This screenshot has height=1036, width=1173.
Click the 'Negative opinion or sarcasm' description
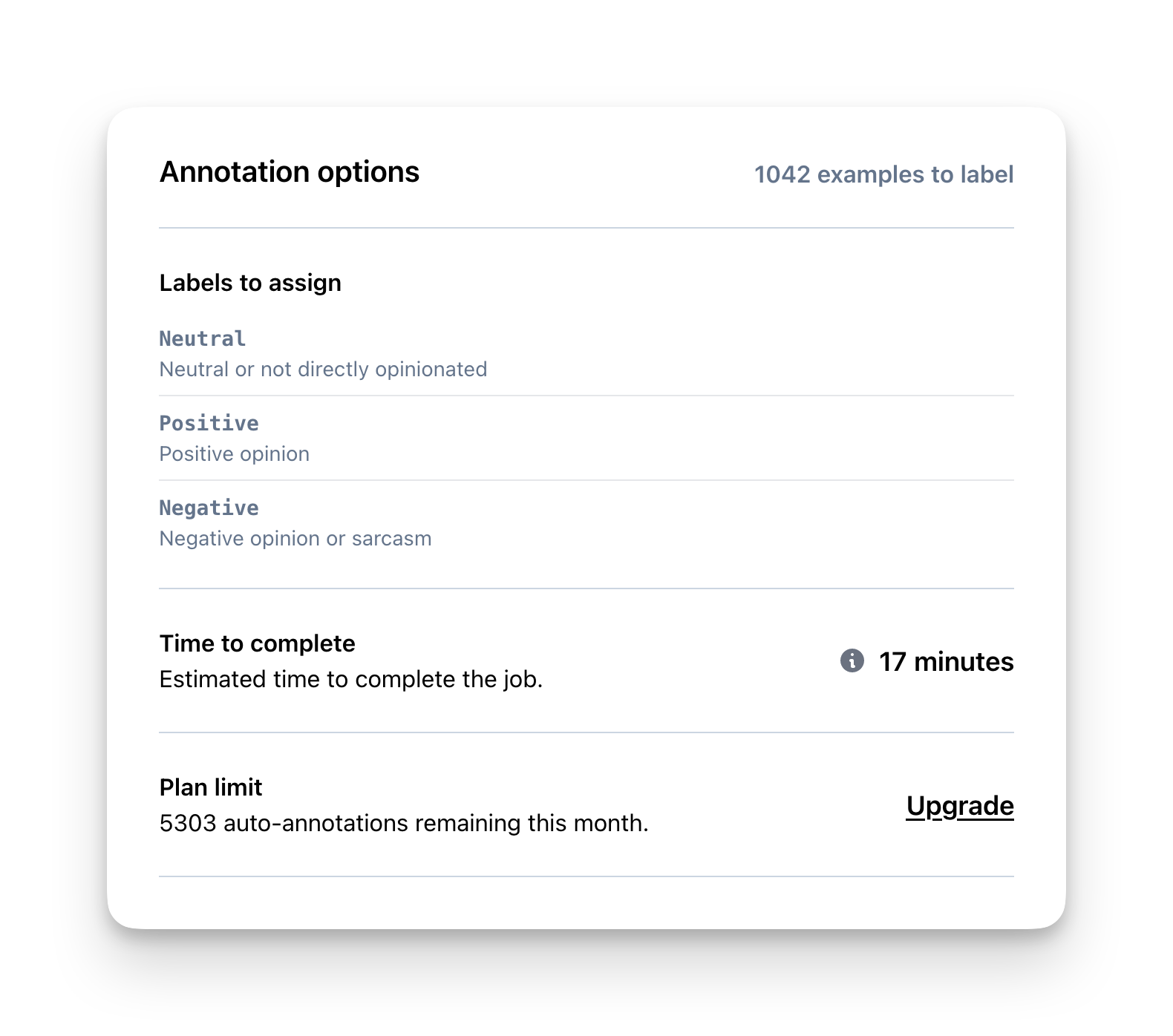[x=295, y=538]
